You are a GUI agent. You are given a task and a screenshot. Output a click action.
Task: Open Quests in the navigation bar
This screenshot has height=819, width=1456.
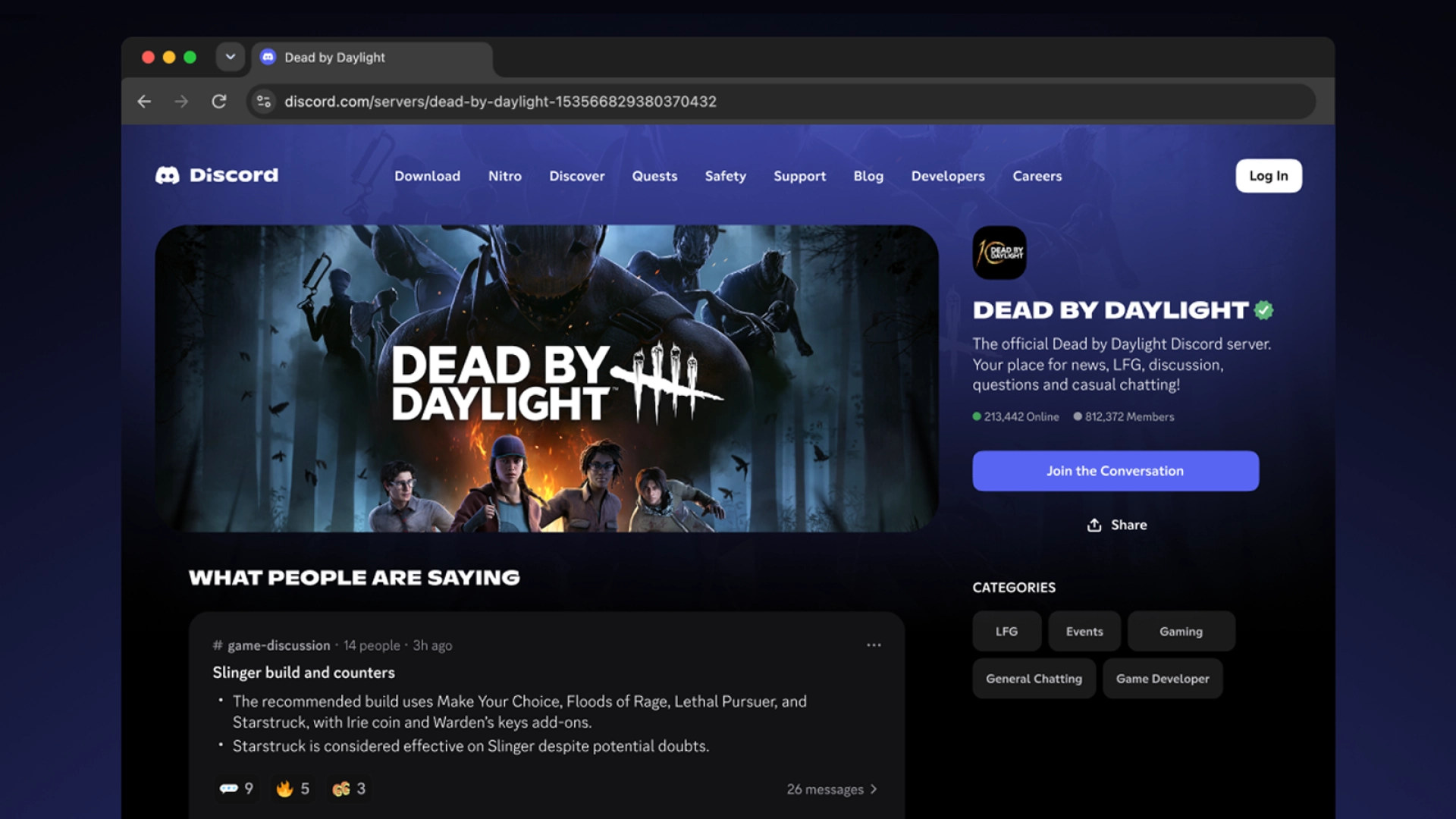(x=654, y=176)
